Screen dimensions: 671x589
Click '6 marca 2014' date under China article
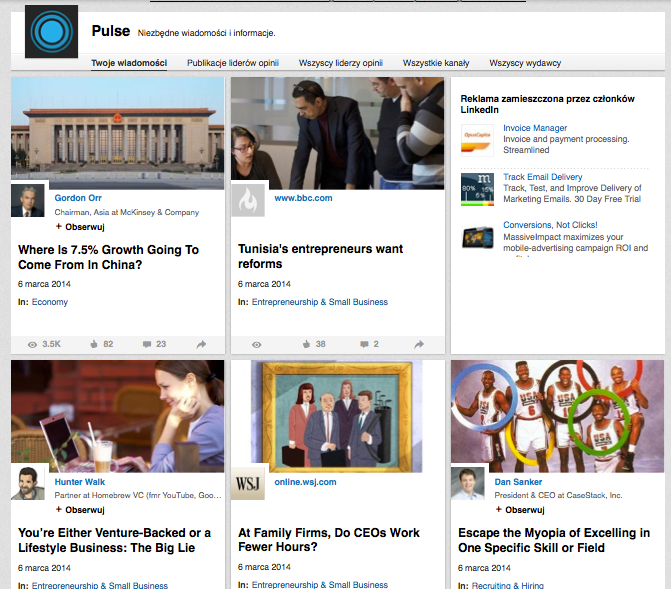coord(44,284)
